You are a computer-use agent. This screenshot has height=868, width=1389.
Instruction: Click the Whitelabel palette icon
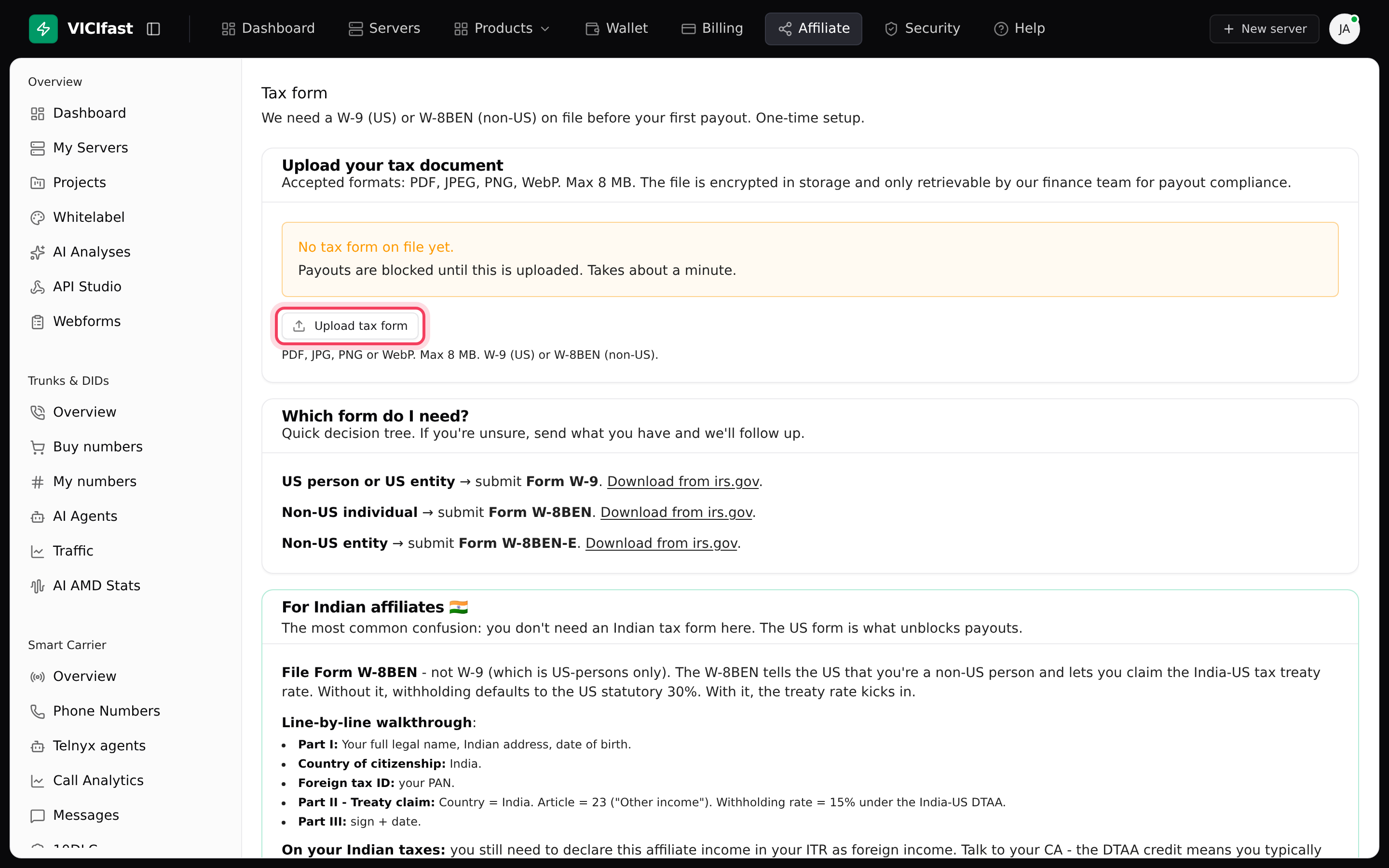coord(37,217)
